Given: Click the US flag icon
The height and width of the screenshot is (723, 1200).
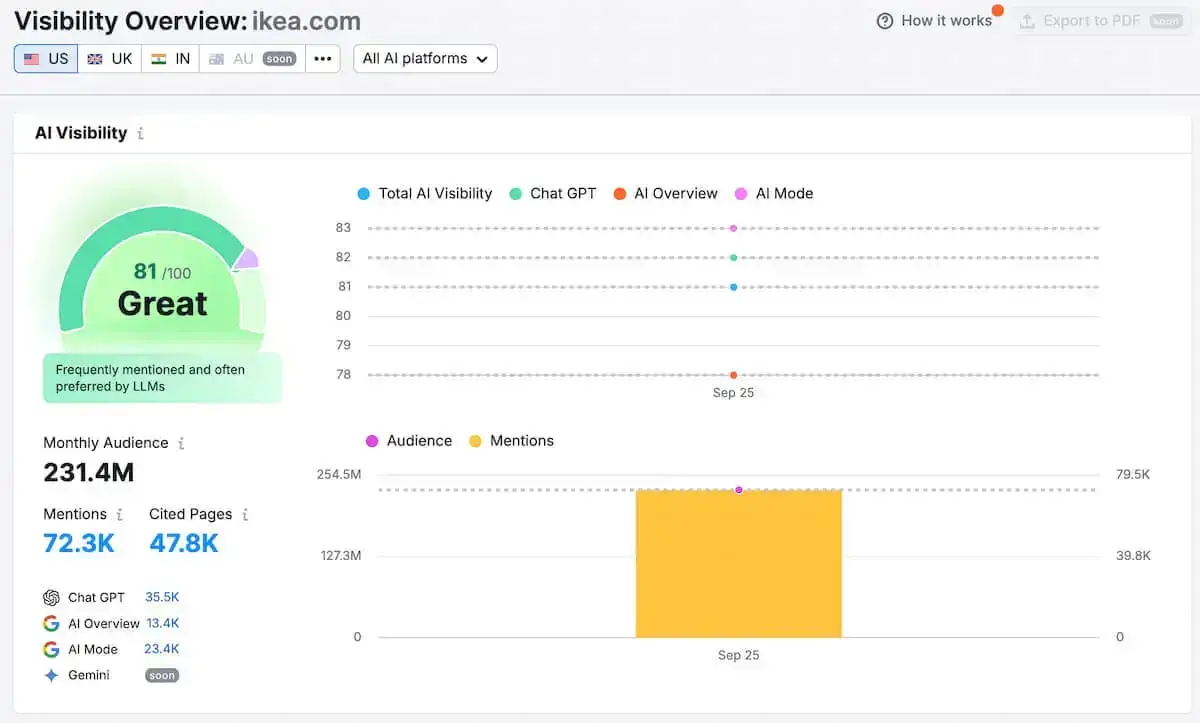Looking at the screenshot, I should point(31,58).
